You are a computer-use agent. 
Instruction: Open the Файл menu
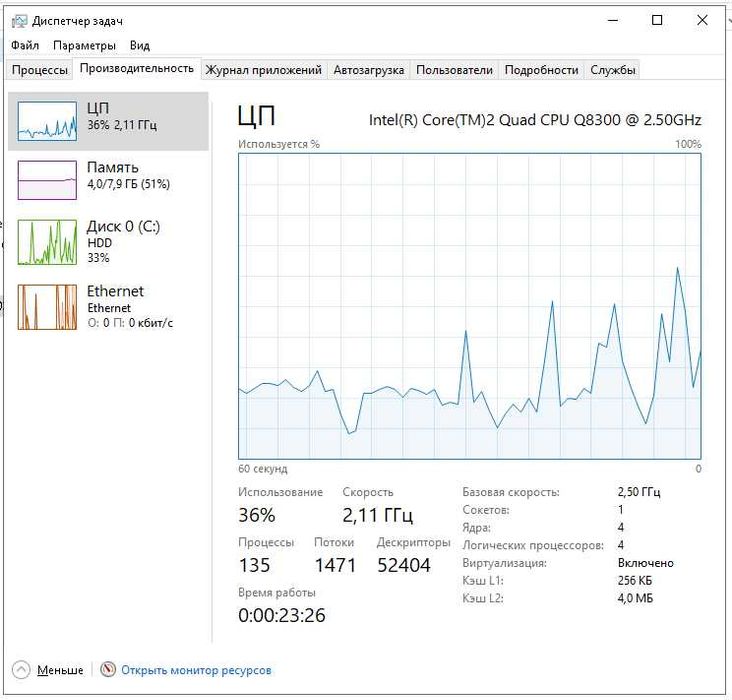click(25, 45)
